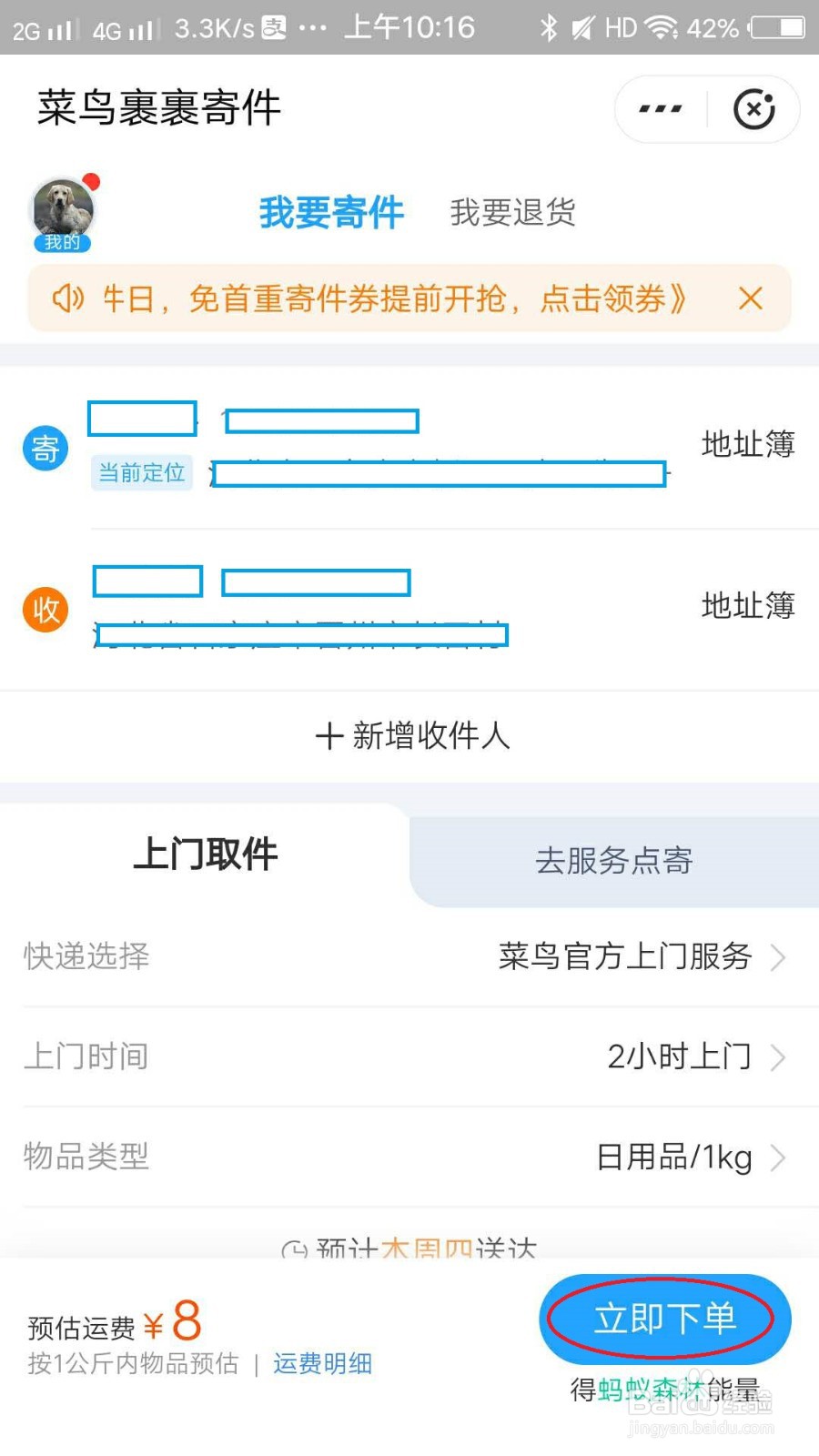Tap the speaker announcement icon in banner
The image size is (819, 1456).
point(68,298)
